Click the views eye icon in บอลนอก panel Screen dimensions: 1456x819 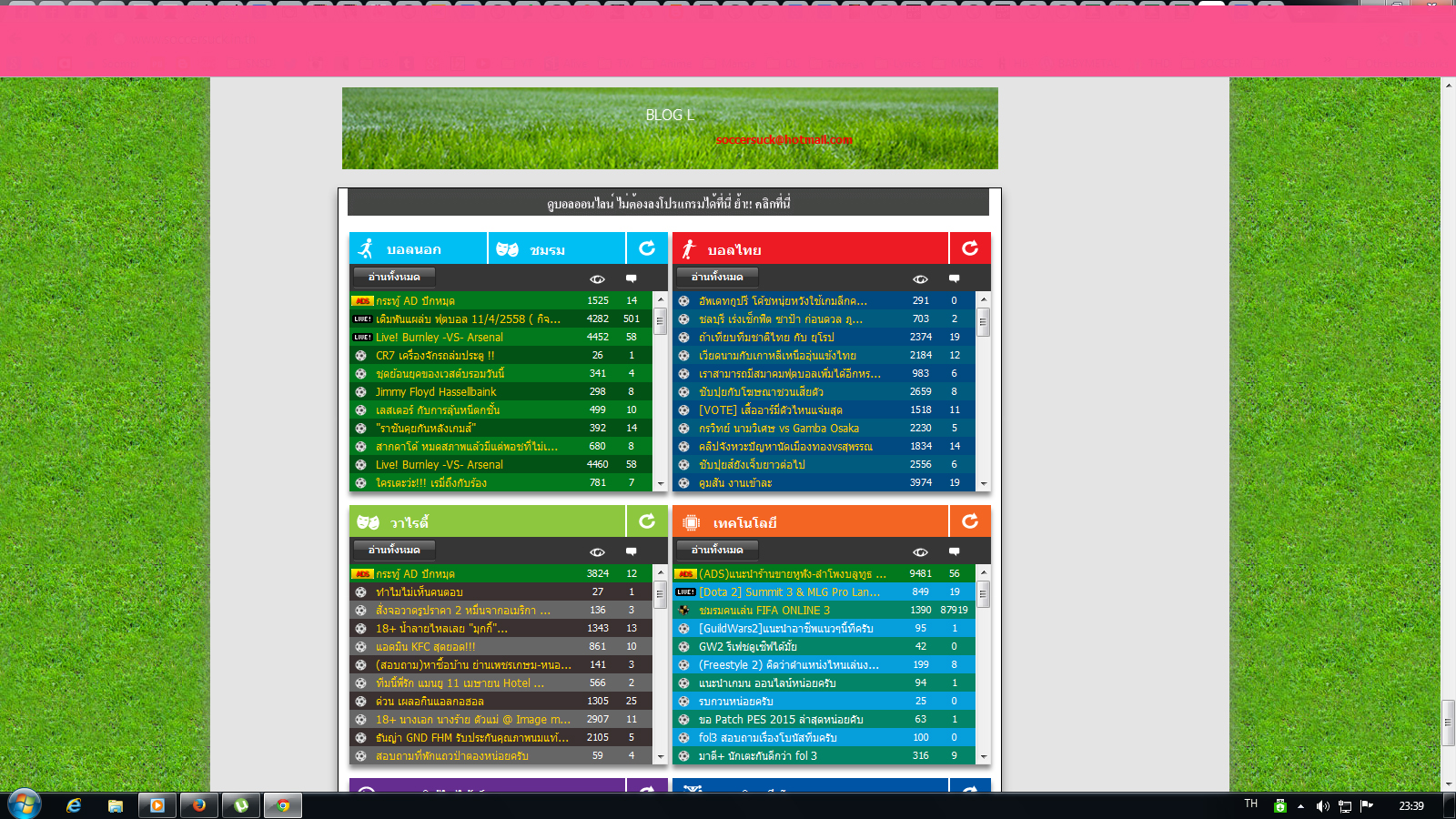click(x=597, y=278)
